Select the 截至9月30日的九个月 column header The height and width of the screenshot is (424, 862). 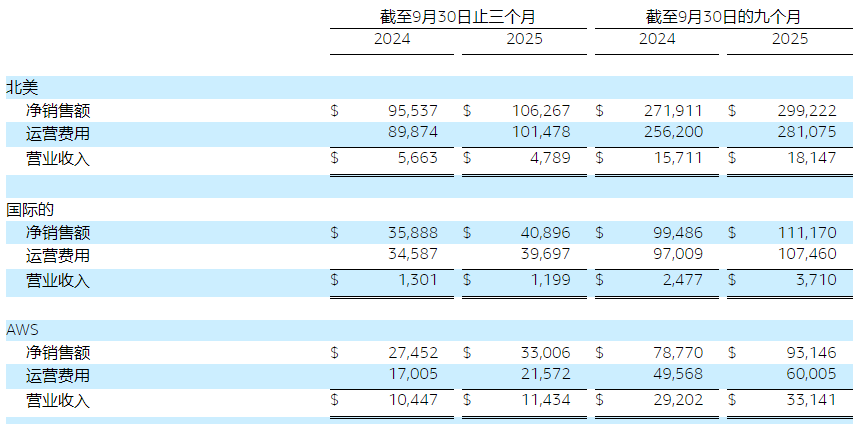coord(723,17)
